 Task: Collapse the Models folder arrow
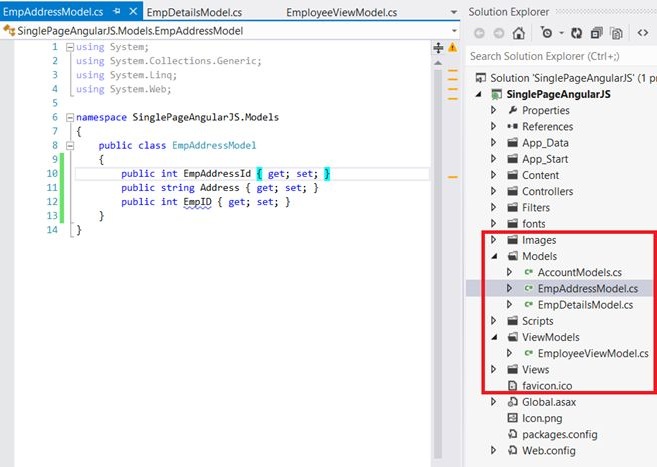click(x=494, y=256)
